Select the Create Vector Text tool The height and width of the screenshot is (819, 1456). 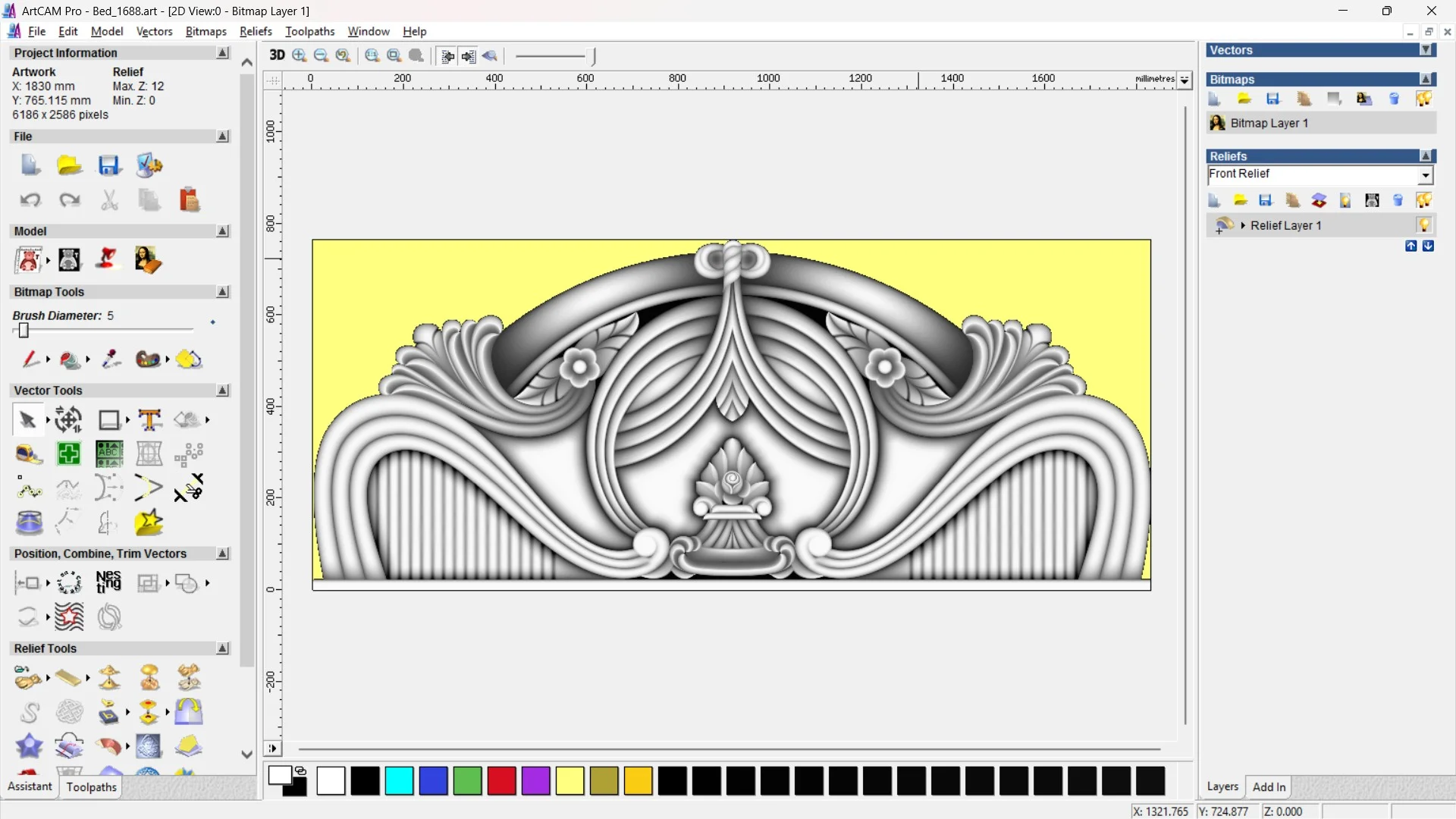[x=149, y=419]
